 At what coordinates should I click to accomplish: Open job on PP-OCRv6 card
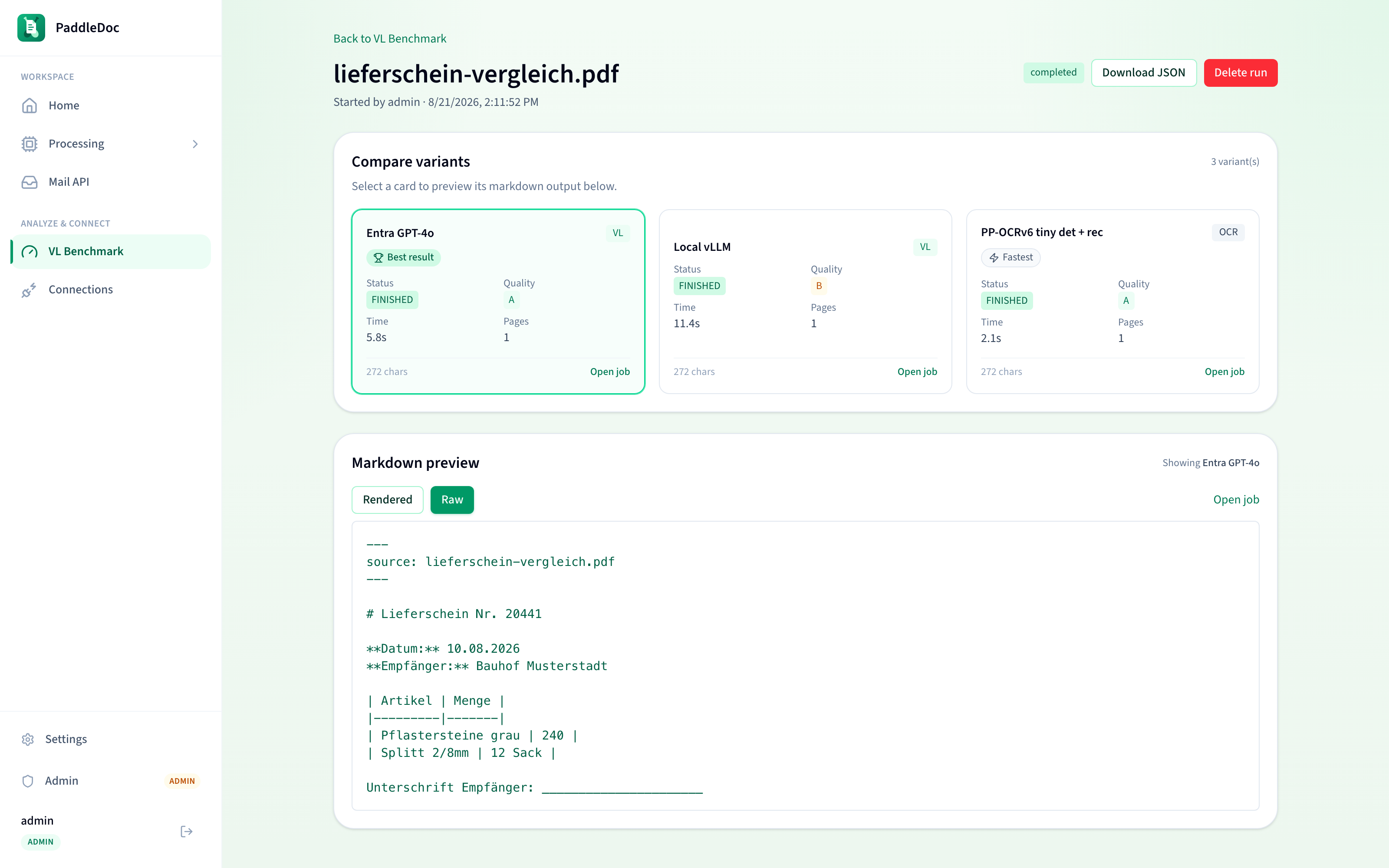pos(1224,372)
